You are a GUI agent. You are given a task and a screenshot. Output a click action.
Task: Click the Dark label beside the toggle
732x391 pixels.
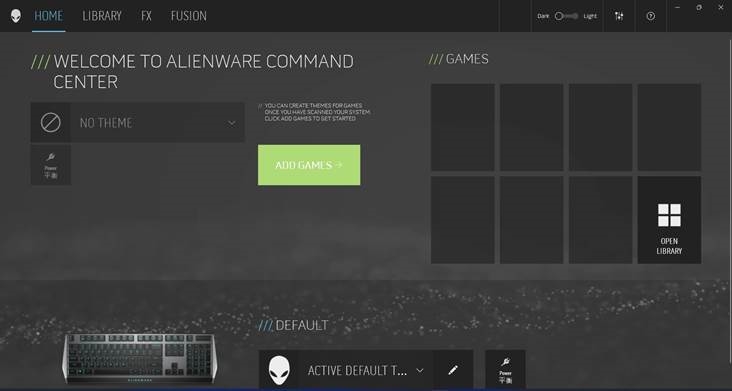click(x=543, y=16)
